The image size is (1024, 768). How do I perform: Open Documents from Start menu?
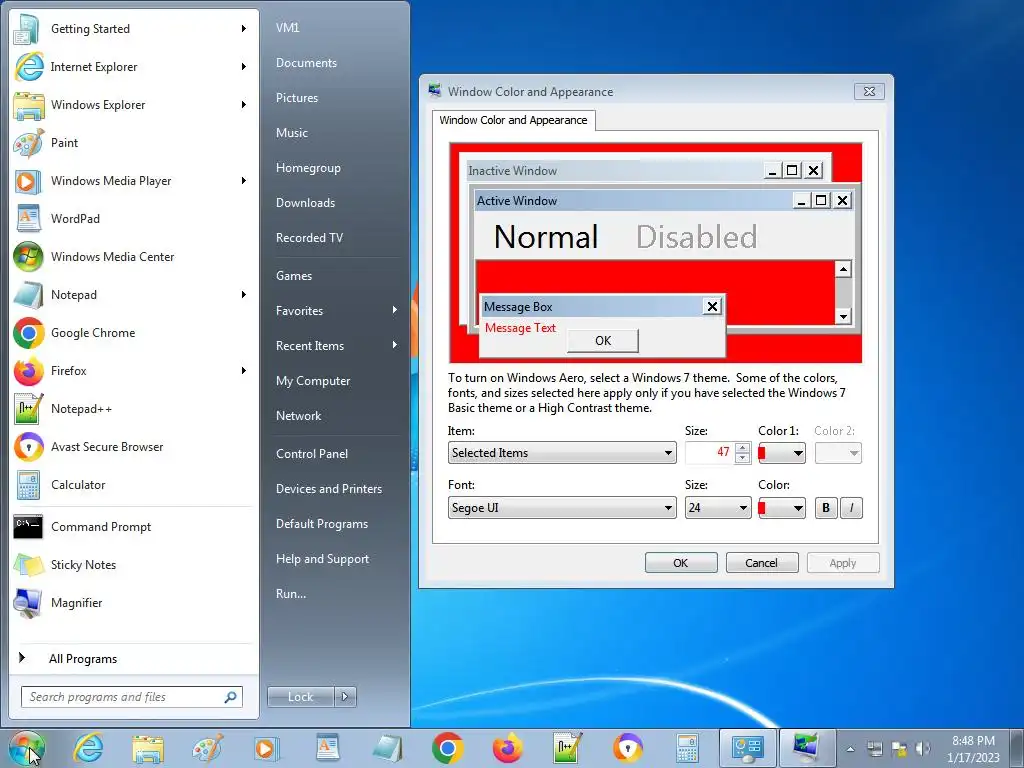pyautogui.click(x=306, y=63)
